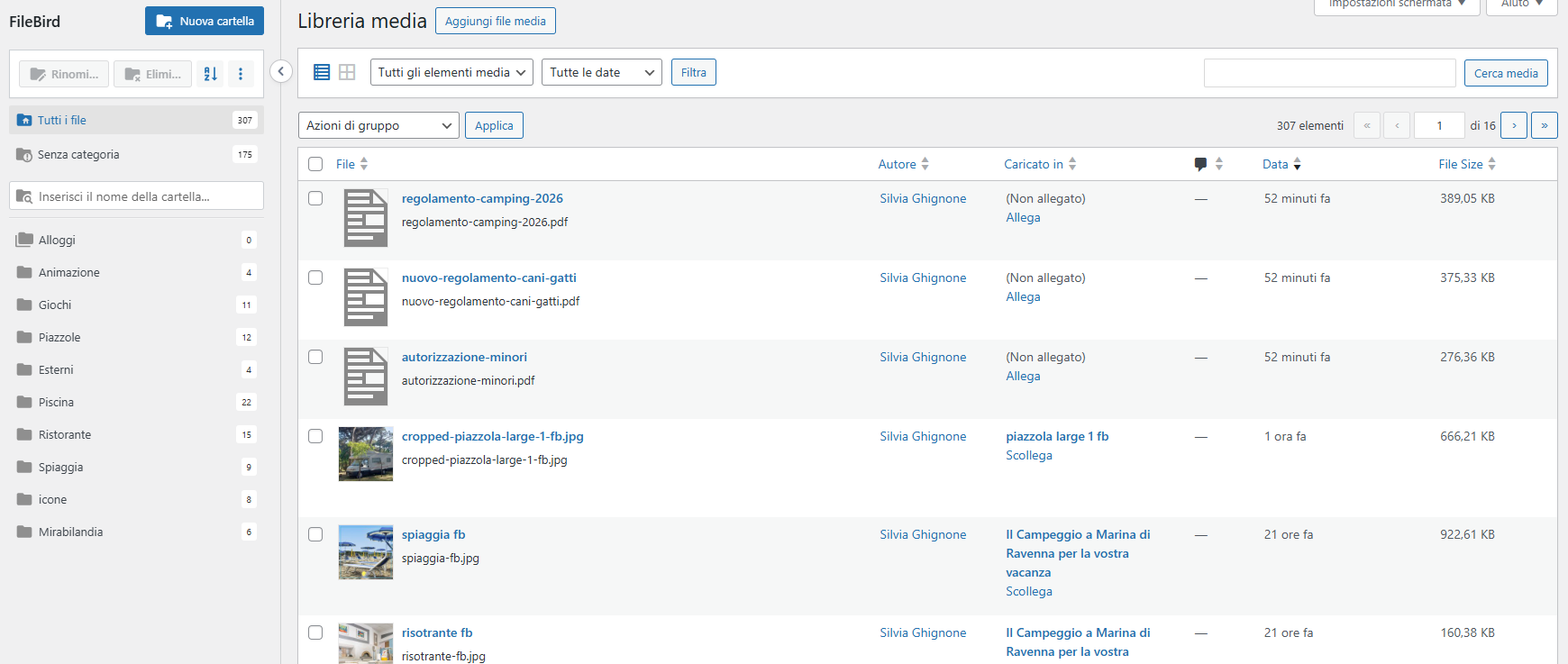Click the comments column bubble icon
This screenshot has width=1568, height=664.
pyautogui.click(x=1200, y=164)
